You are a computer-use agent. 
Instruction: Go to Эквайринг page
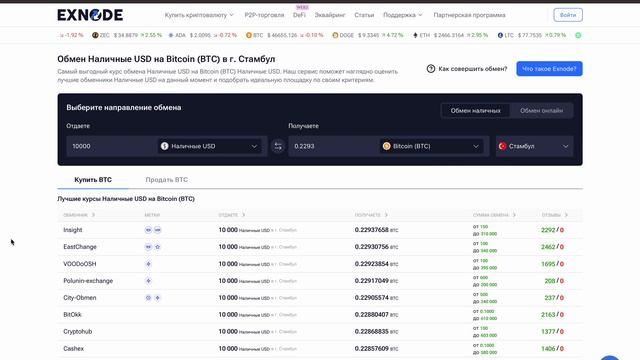click(330, 15)
